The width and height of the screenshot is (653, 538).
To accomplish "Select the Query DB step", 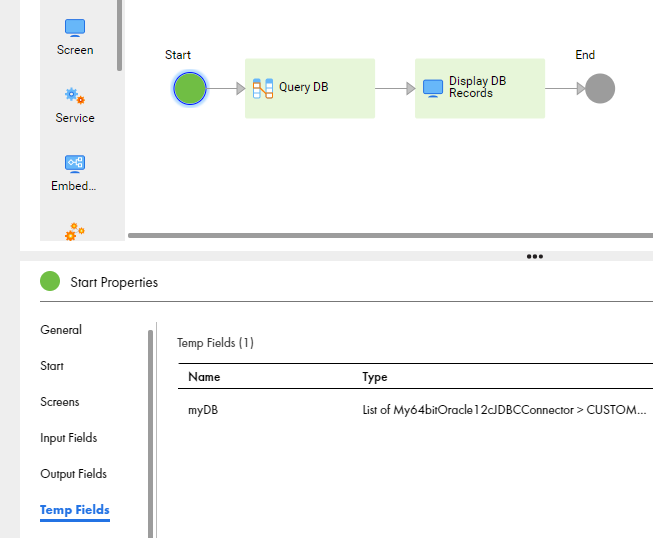I will click(x=310, y=88).
